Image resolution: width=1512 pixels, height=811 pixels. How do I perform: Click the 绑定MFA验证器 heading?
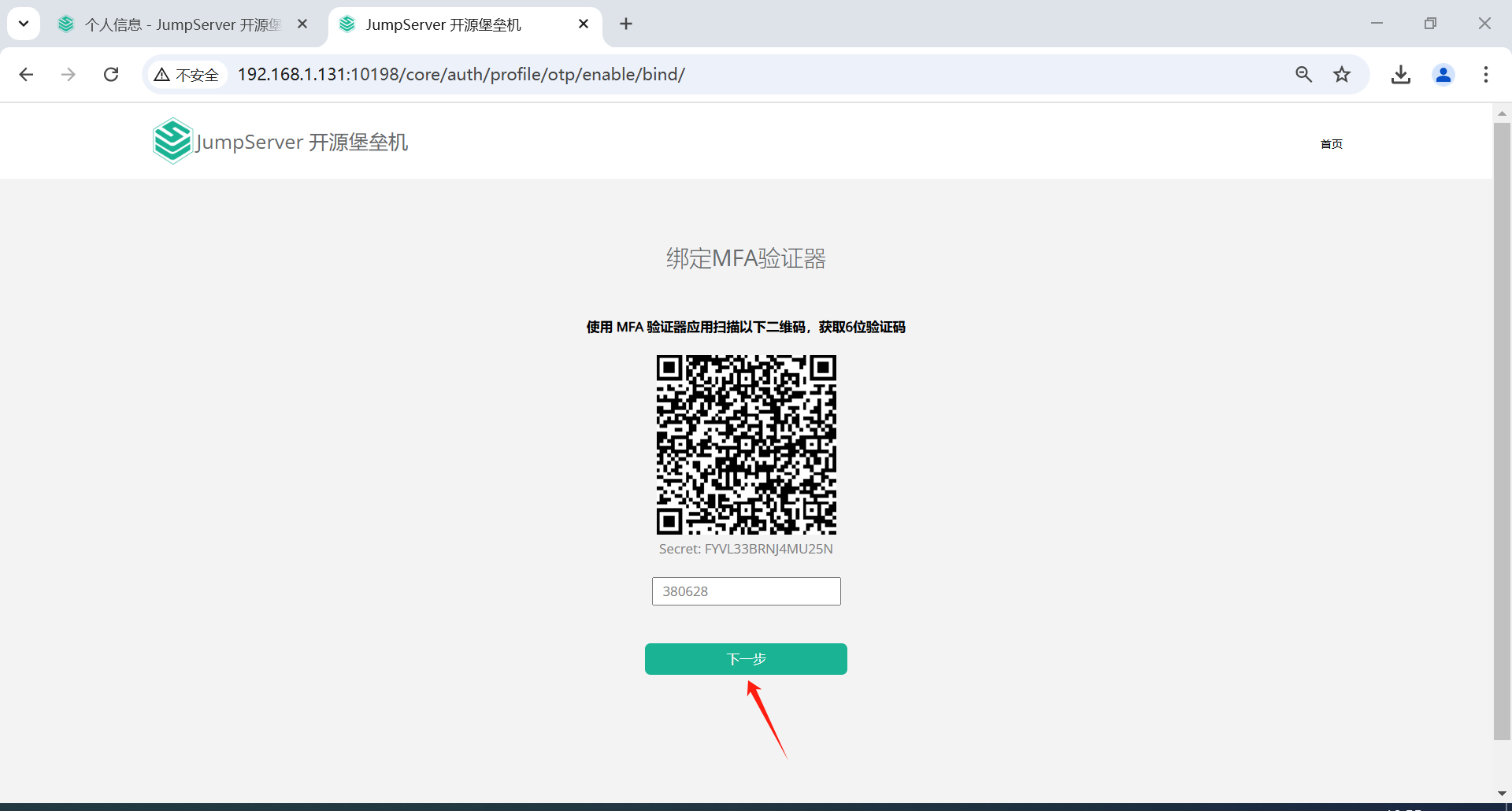click(746, 258)
